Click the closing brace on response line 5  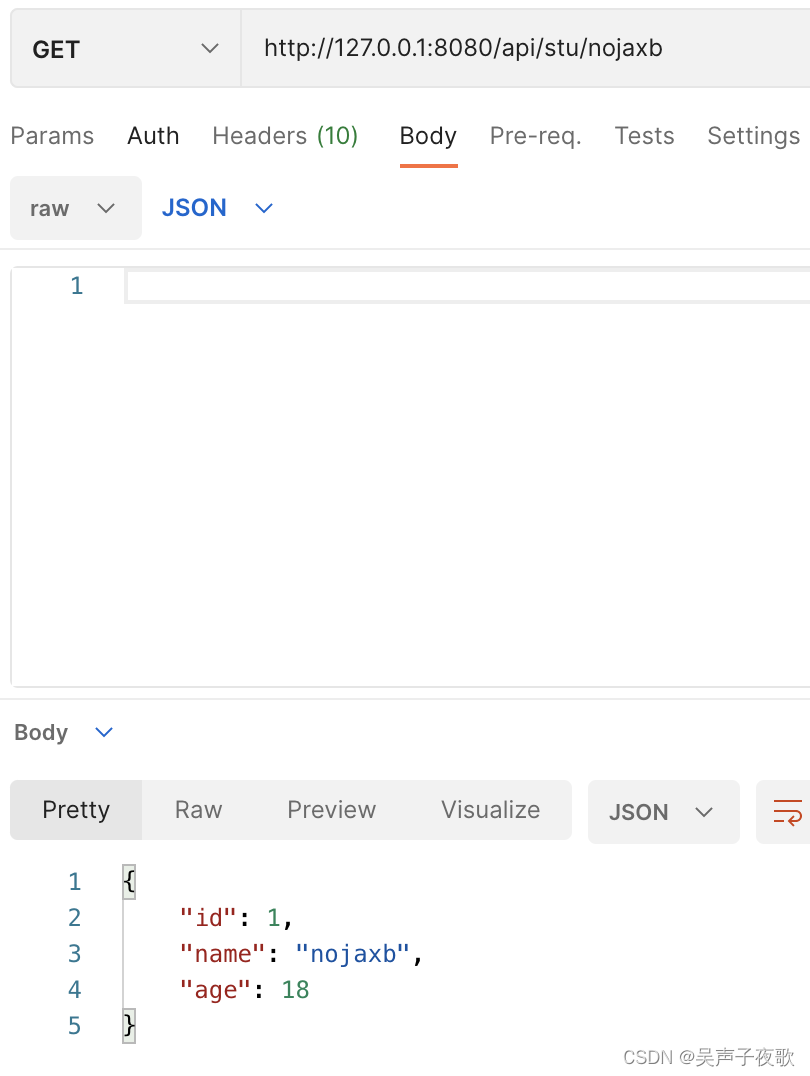coord(129,1026)
